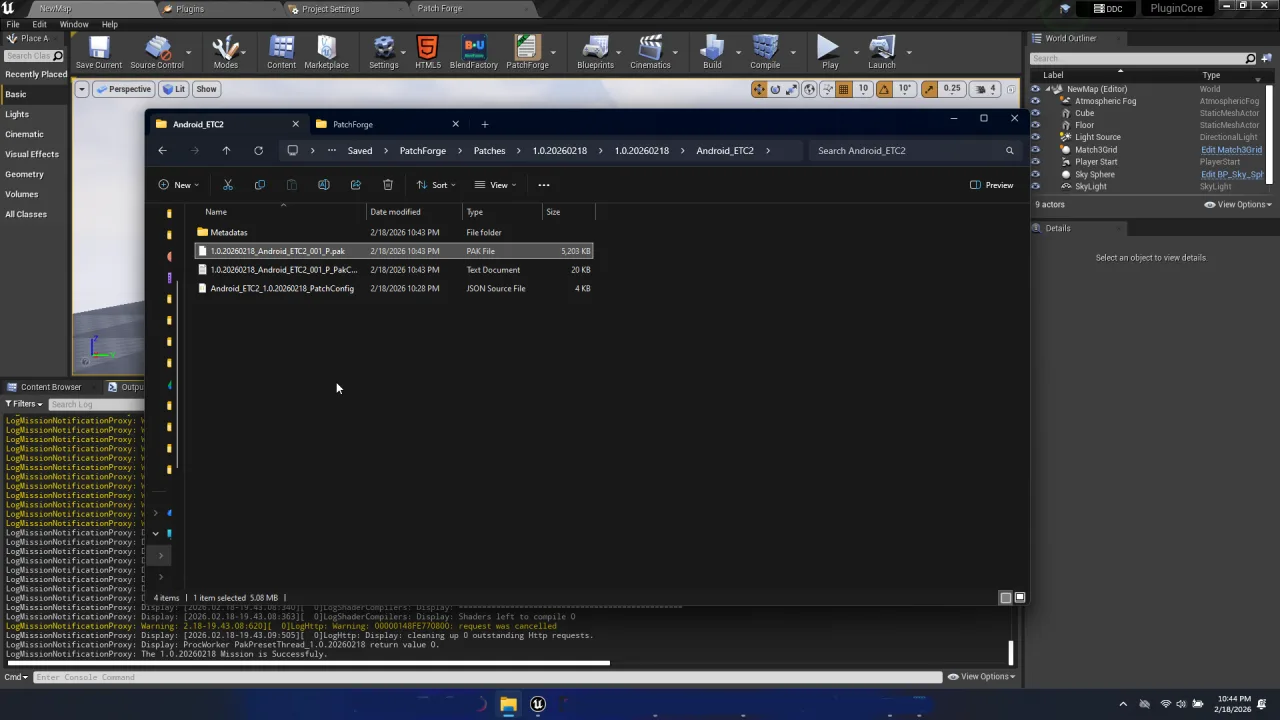Open Marketplace toolbar icon

[326, 52]
